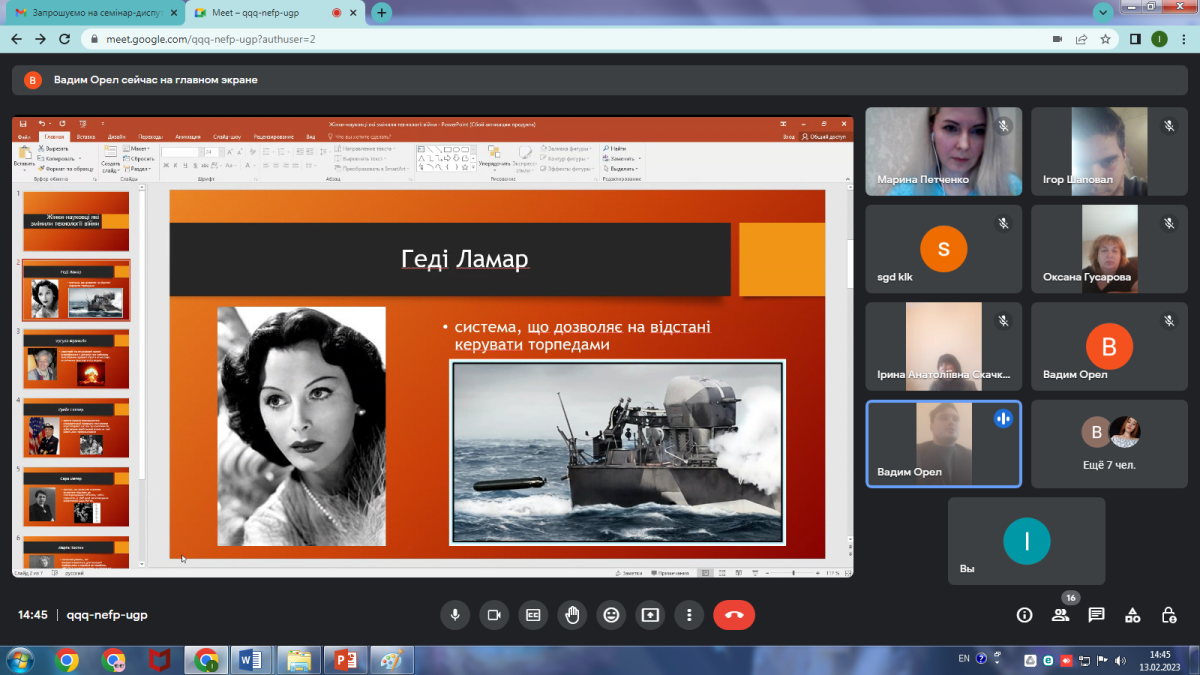Open a new Chrome tab
The width and height of the screenshot is (1200, 675).
tap(382, 13)
